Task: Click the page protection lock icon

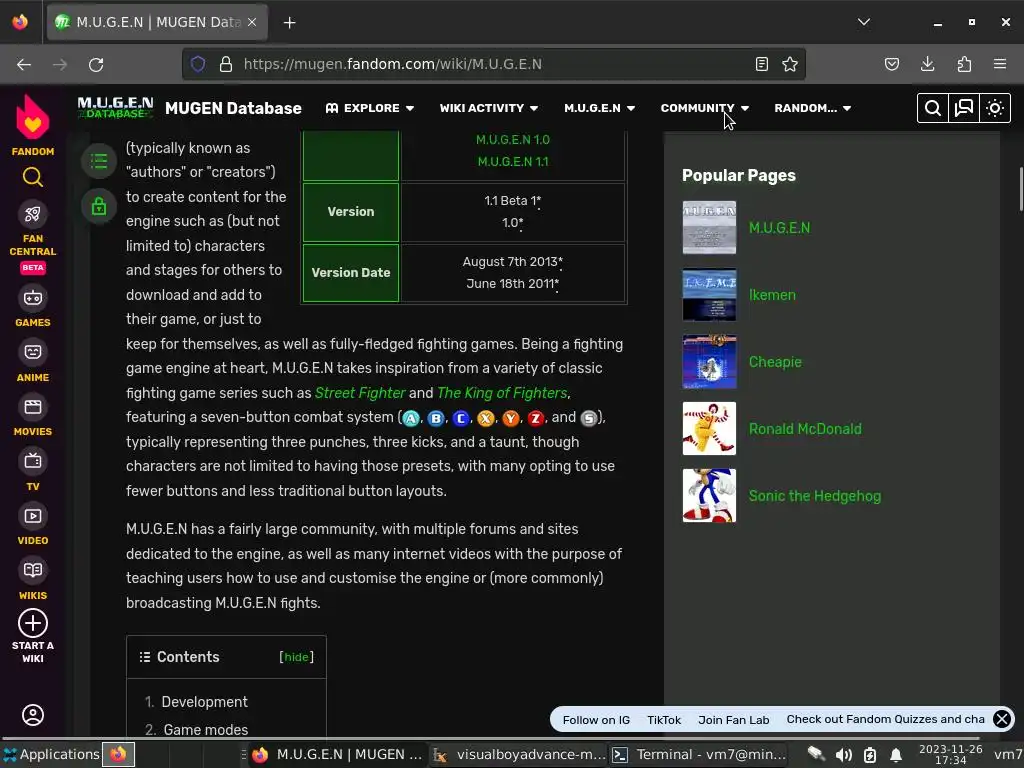Action: (x=99, y=206)
